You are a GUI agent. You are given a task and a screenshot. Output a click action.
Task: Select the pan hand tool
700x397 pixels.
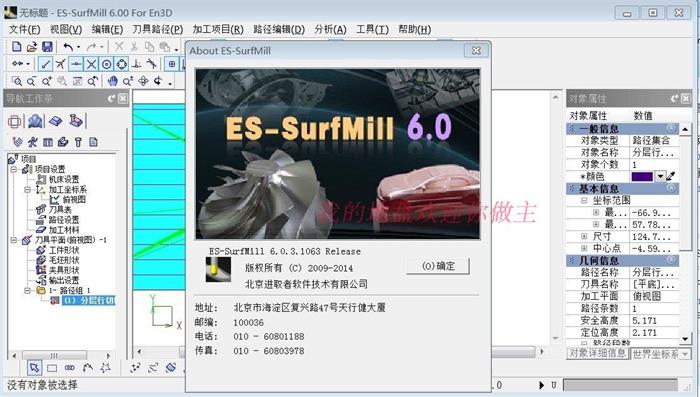point(113,81)
